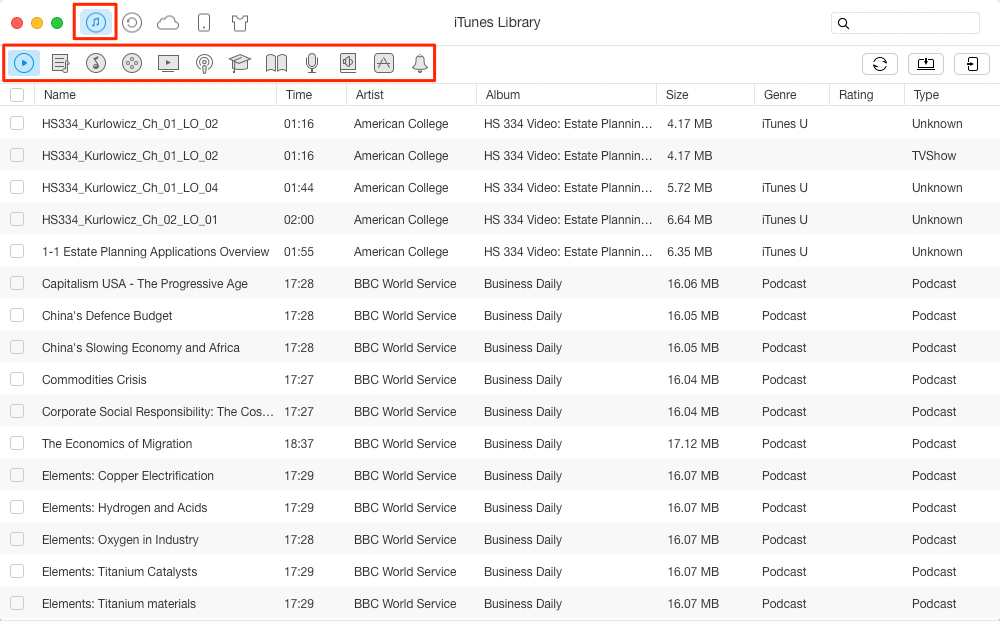This screenshot has height=621, width=1000.
Task: Check China's Slowing Economy and Africa checkbox
Action: [x=17, y=347]
